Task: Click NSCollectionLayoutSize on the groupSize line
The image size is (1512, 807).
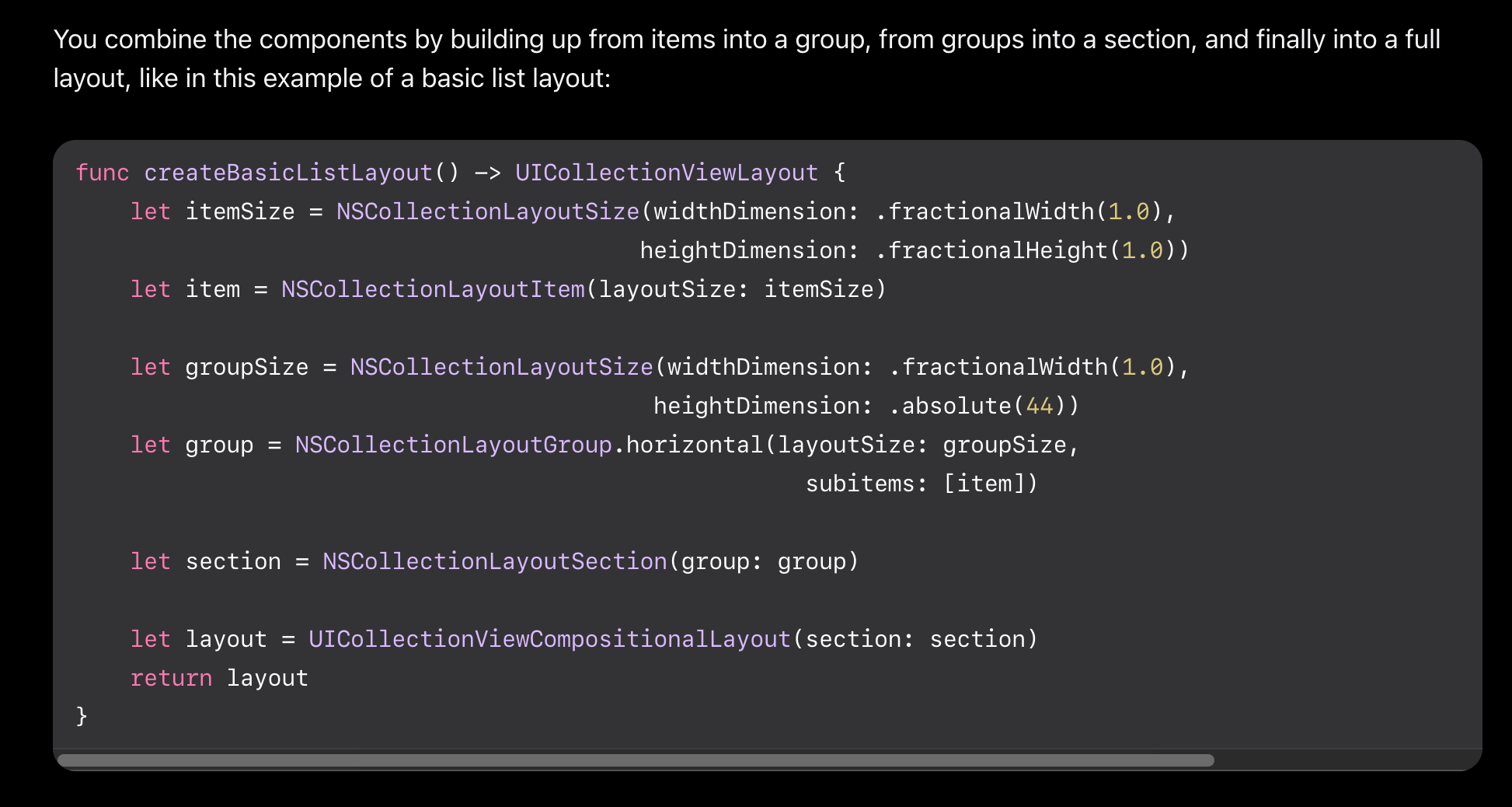Action: click(x=501, y=367)
